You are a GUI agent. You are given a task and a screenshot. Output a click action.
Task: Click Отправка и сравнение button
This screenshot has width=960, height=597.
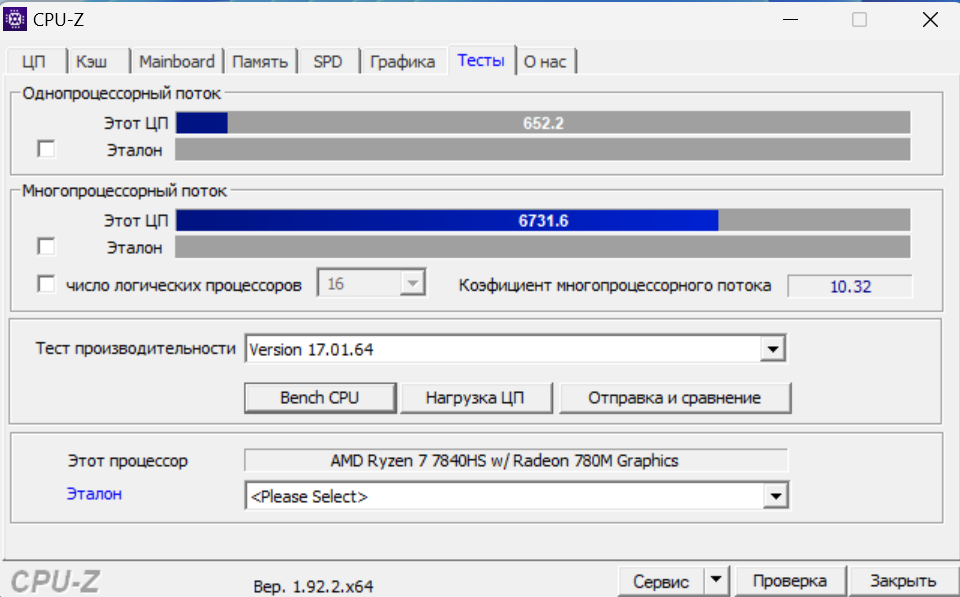click(x=674, y=397)
